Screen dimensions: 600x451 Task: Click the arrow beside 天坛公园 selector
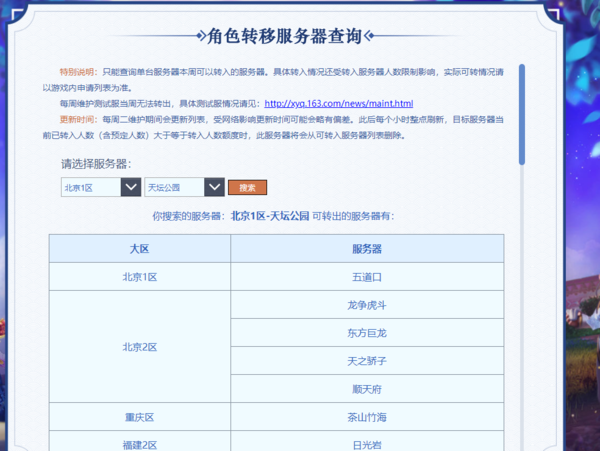[213, 188]
